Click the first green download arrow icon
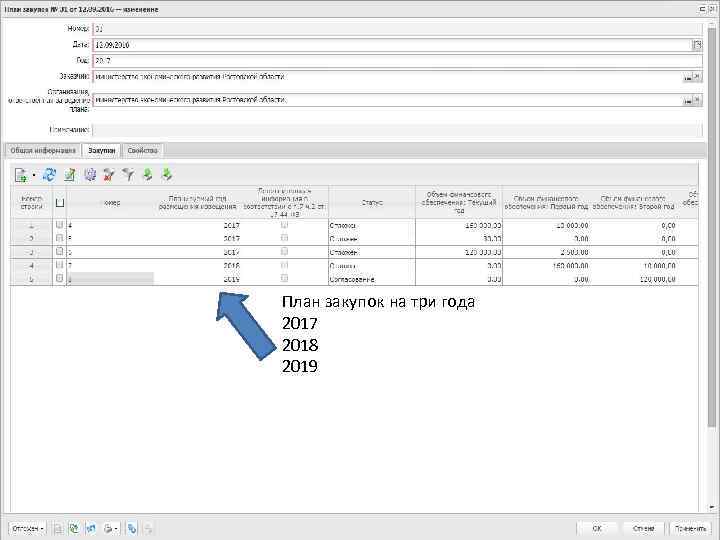 [148, 174]
